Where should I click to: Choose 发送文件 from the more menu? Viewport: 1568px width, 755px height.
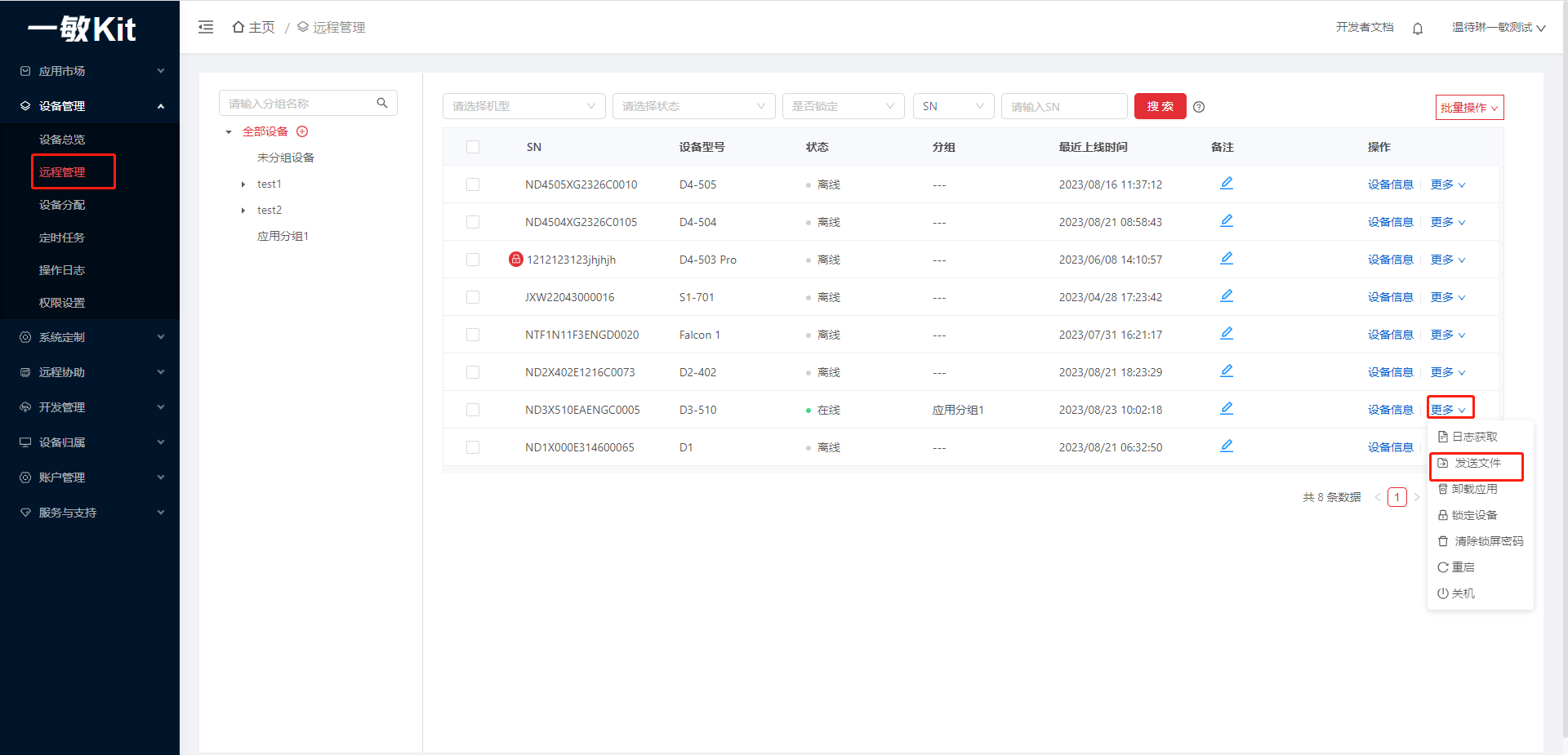[1477, 463]
